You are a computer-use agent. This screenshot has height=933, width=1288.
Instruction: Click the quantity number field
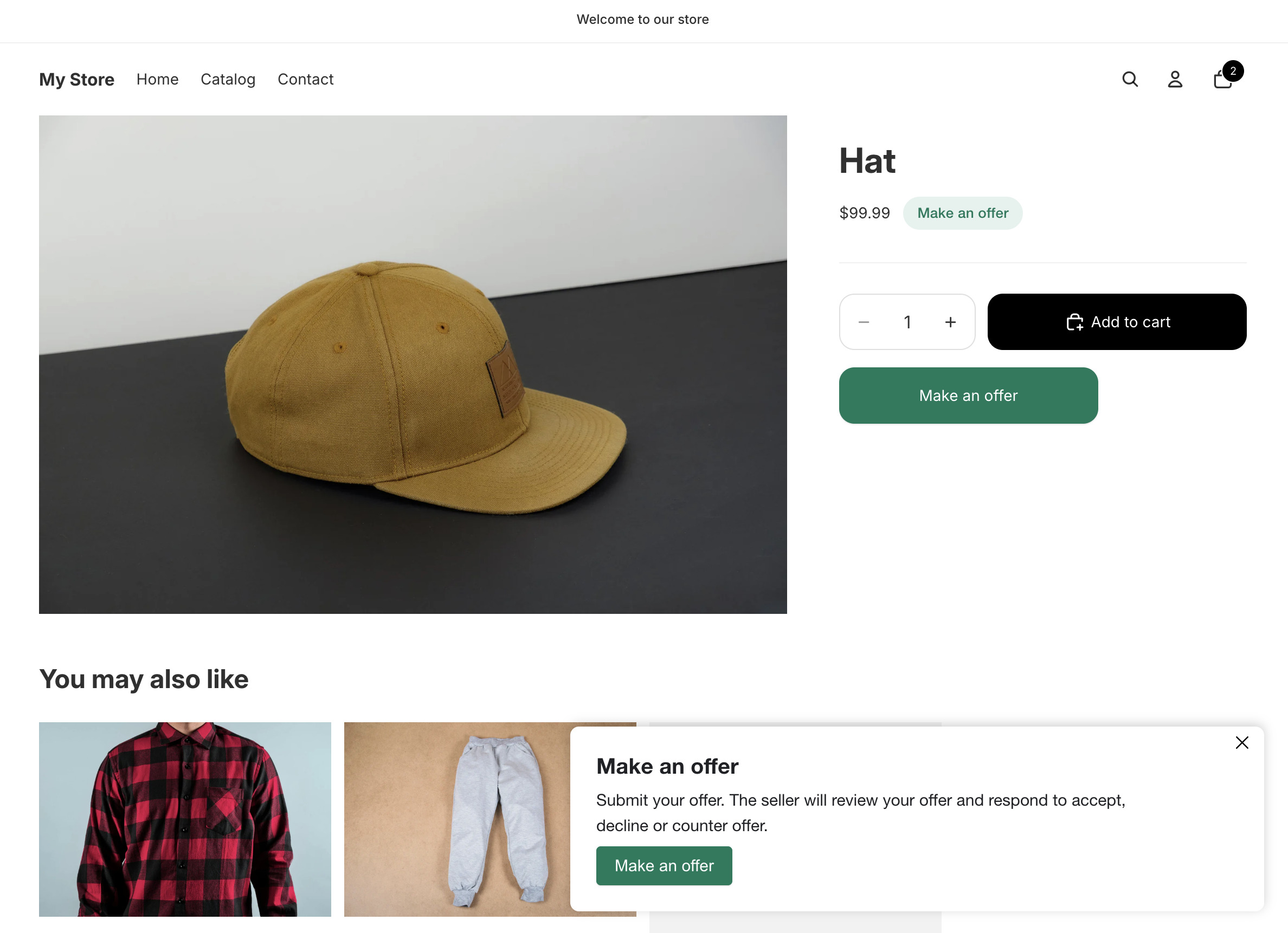click(x=907, y=322)
